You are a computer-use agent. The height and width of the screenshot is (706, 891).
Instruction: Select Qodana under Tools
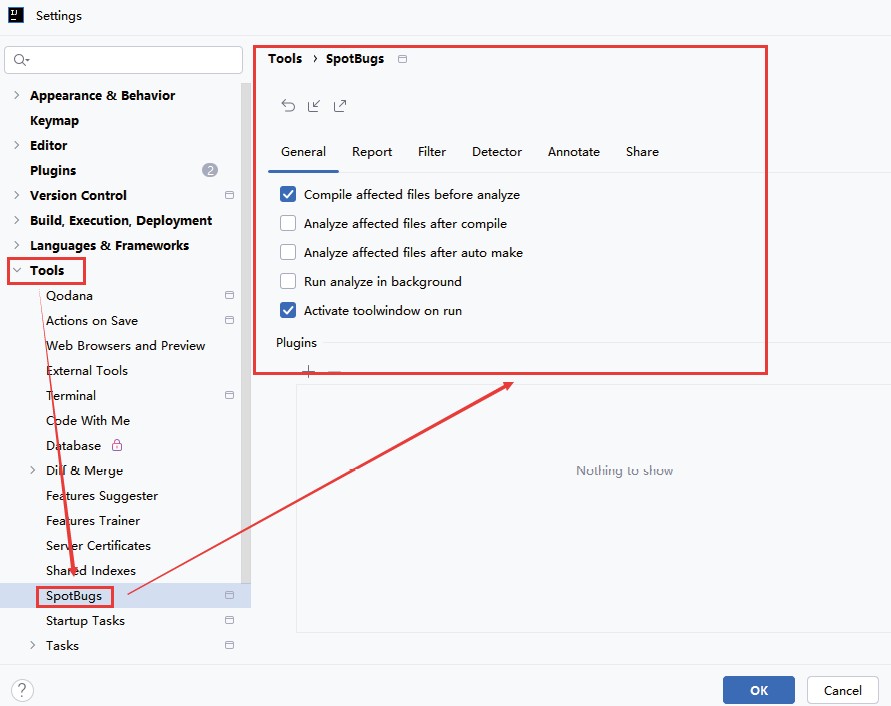69,296
